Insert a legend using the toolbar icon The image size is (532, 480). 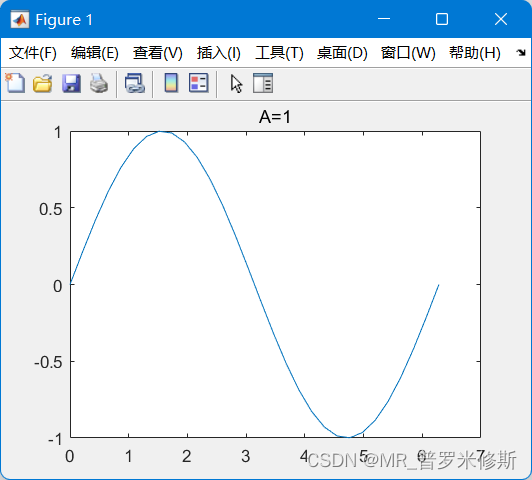click(x=199, y=83)
